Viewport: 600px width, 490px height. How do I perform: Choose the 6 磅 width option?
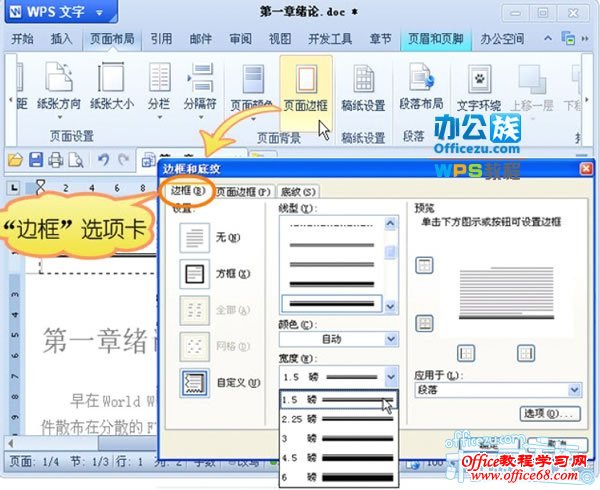pyautogui.click(x=339, y=477)
